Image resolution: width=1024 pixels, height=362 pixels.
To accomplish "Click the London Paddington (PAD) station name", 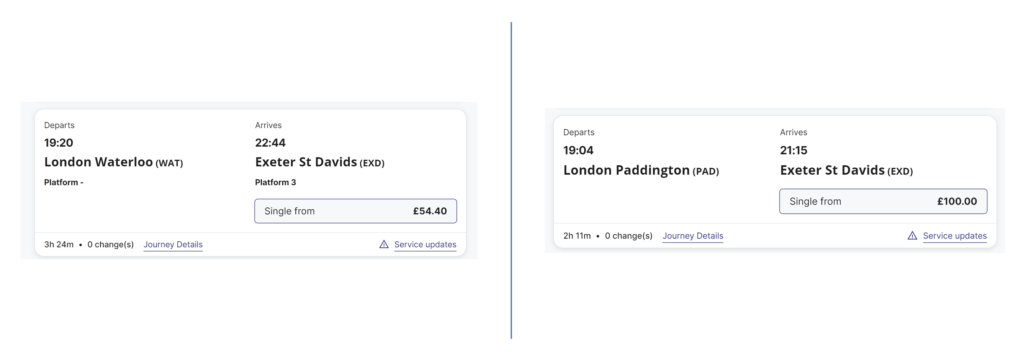I will coord(641,171).
